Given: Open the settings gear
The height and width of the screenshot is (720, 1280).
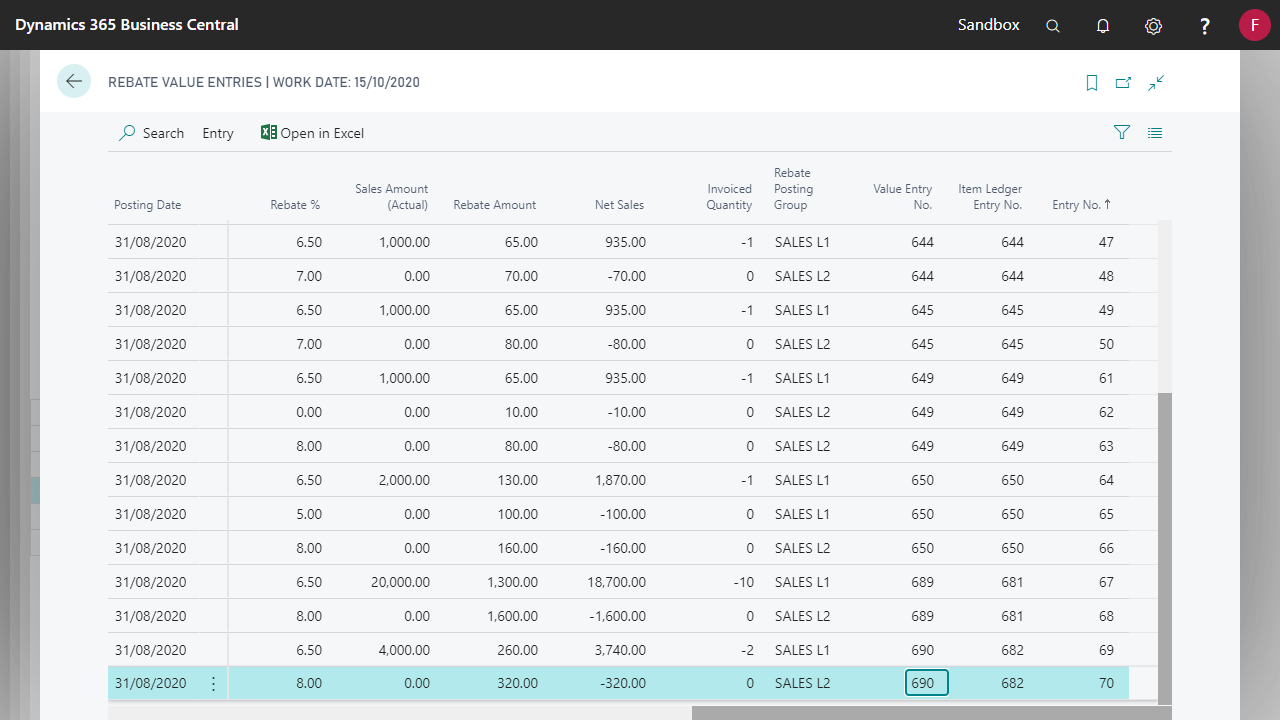Looking at the screenshot, I should pyautogui.click(x=1153, y=26).
